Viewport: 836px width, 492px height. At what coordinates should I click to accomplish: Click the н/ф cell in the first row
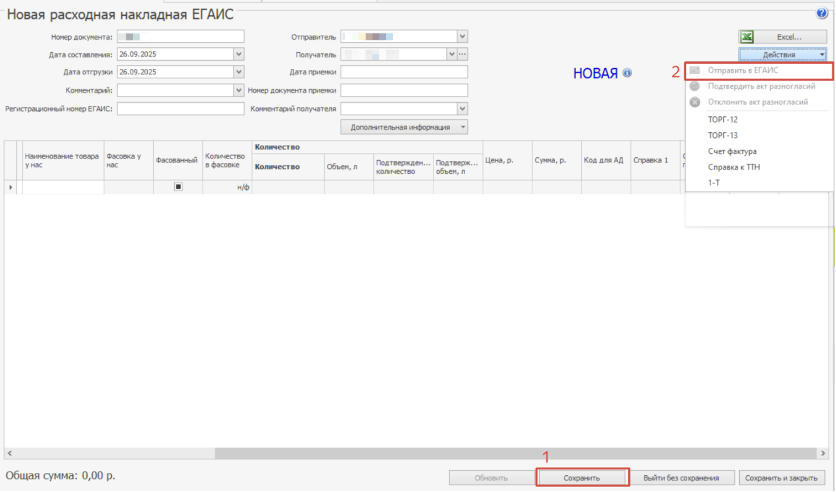pyautogui.click(x=227, y=187)
